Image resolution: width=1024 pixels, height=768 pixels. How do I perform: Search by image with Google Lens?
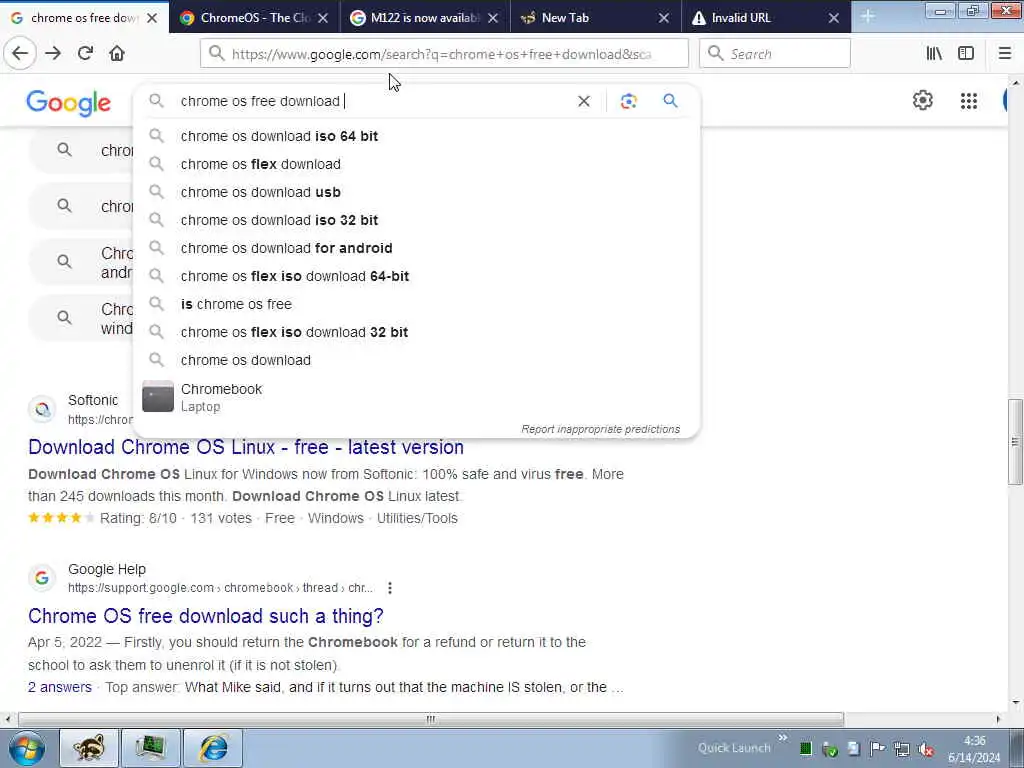[x=628, y=101]
